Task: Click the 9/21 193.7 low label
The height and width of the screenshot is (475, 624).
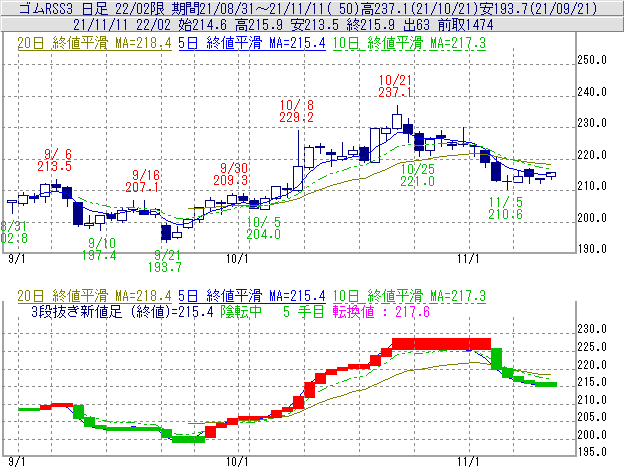Action: [x=165, y=261]
